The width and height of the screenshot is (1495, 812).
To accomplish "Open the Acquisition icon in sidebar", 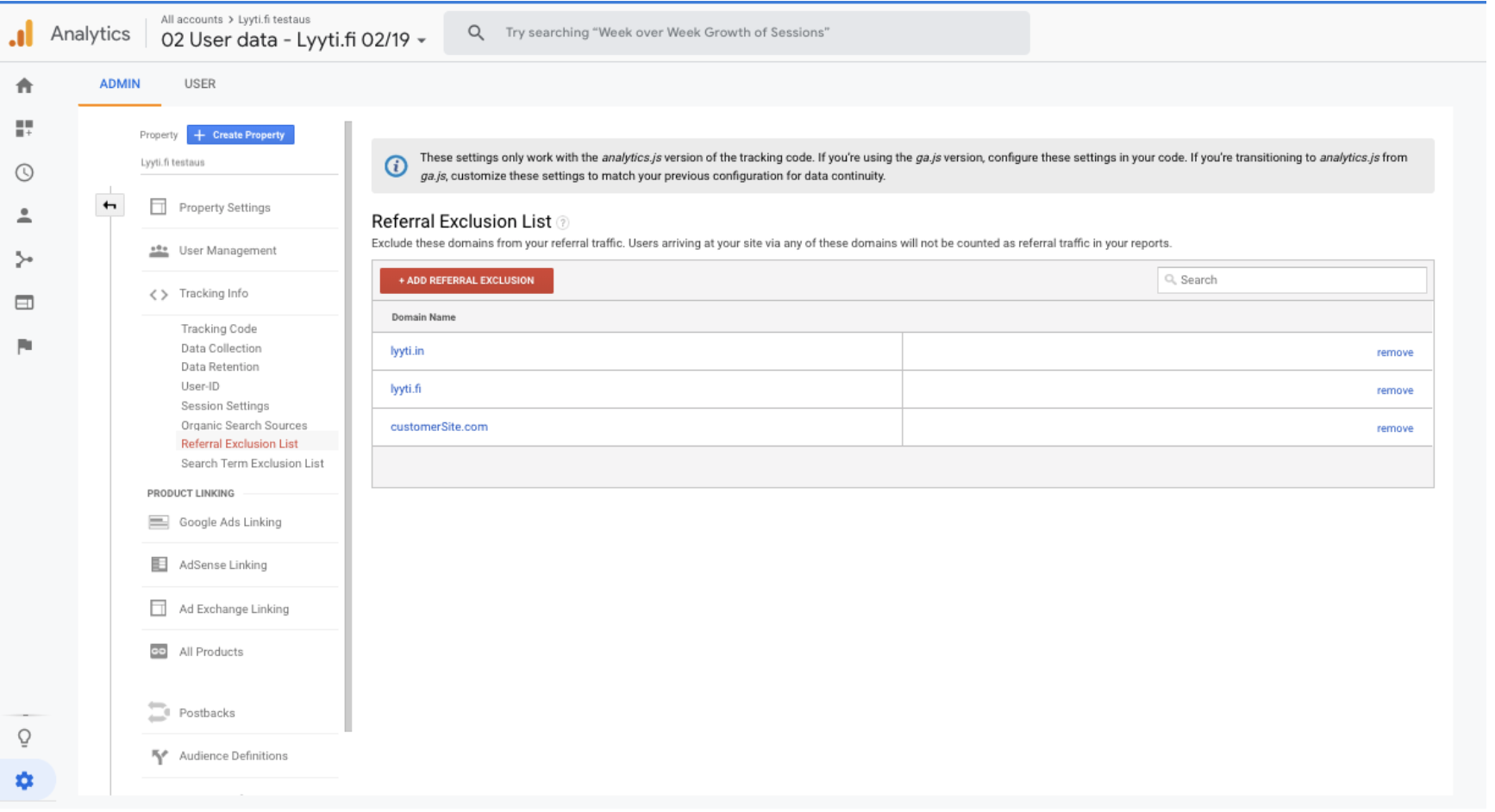I will pos(24,260).
